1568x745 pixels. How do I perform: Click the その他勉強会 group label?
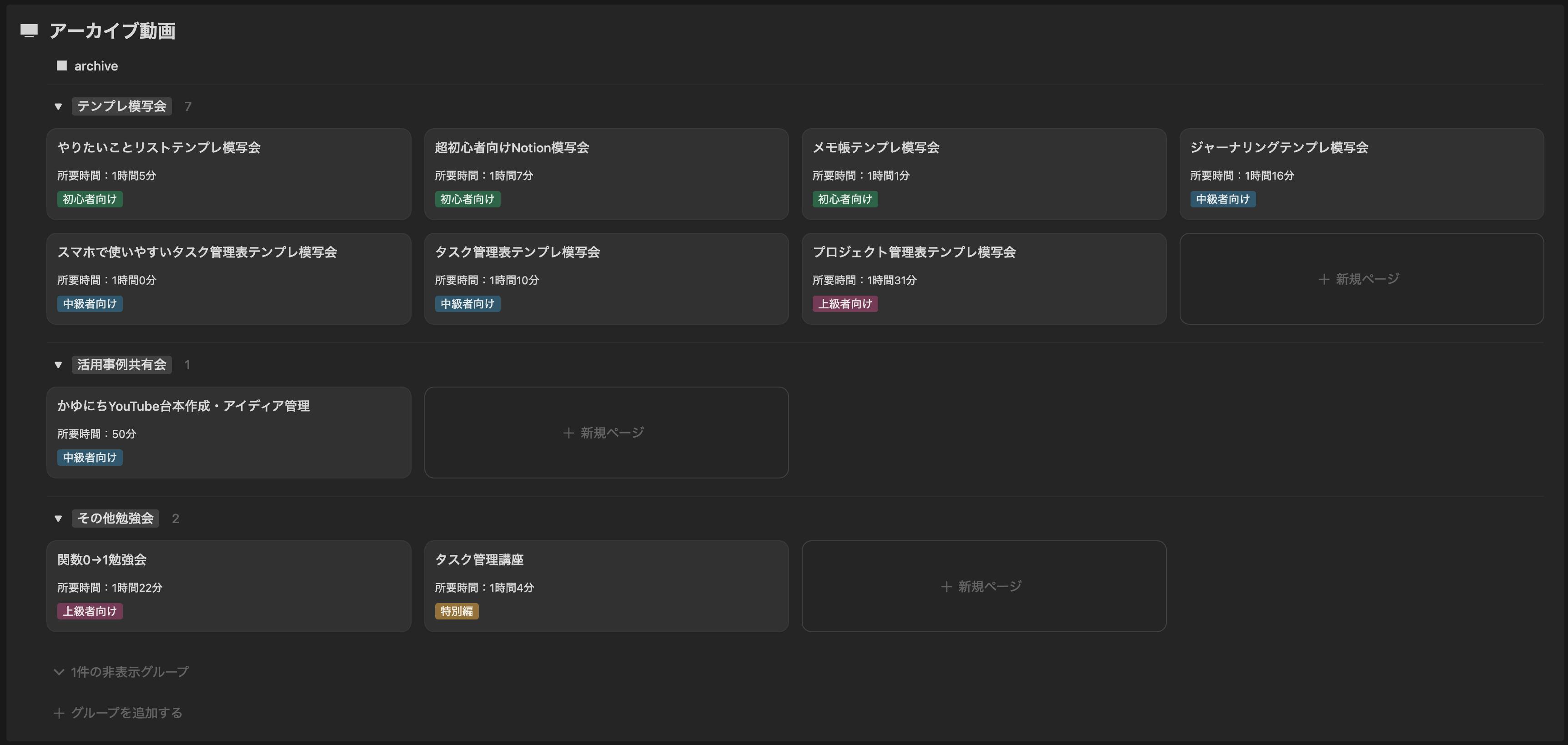point(116,518)
